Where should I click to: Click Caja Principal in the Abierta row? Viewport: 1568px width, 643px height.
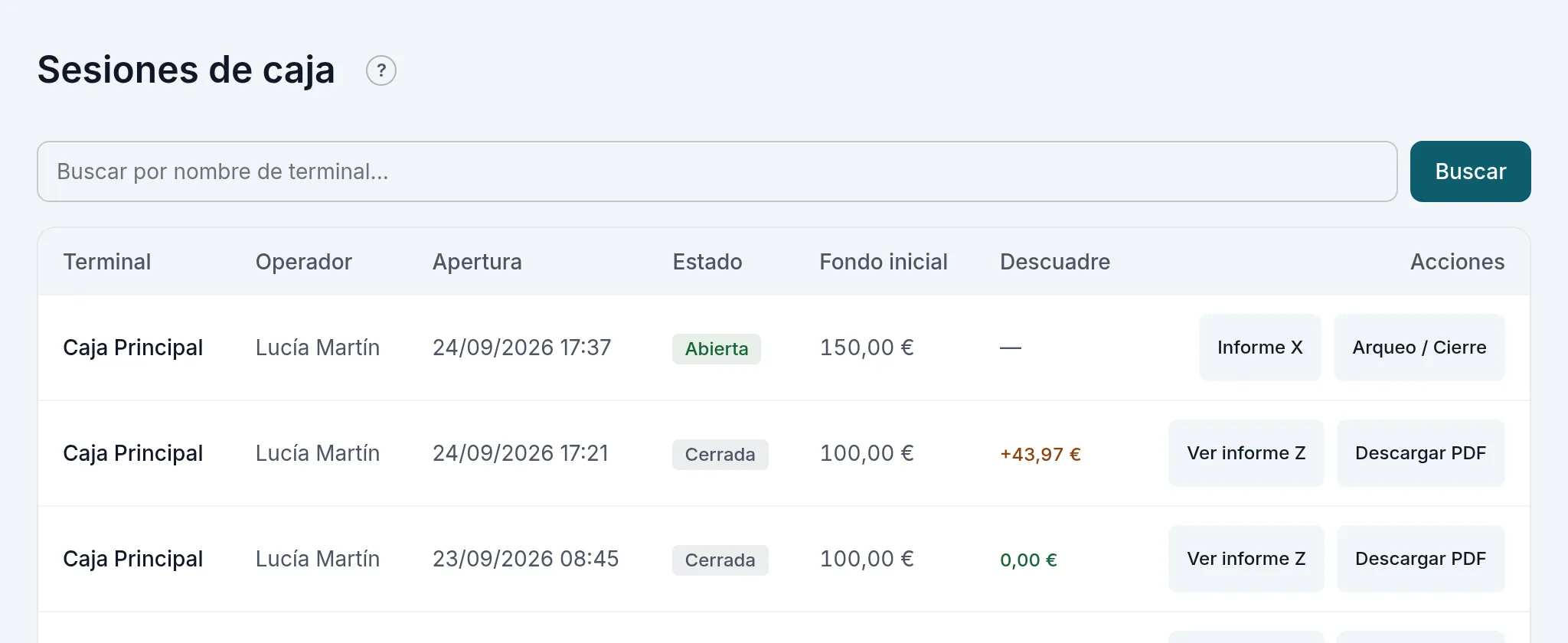coord(133,348)
